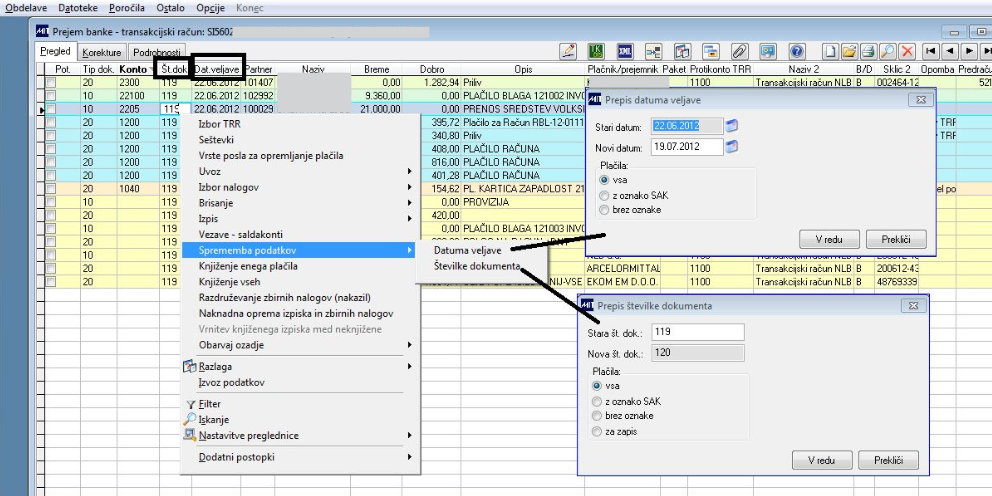Open the Obdelave menu
The width and height of the screenshot is (992, 496).
tap(26, 8)
